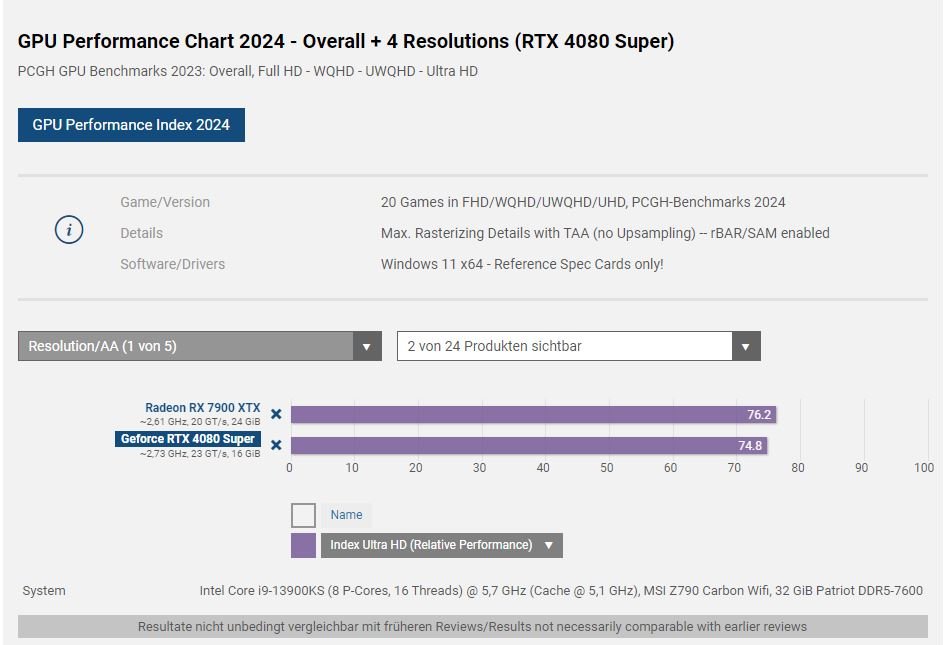948x645 pixels.
Task: Click the circled info icon
Action: [x=69, y=230]
